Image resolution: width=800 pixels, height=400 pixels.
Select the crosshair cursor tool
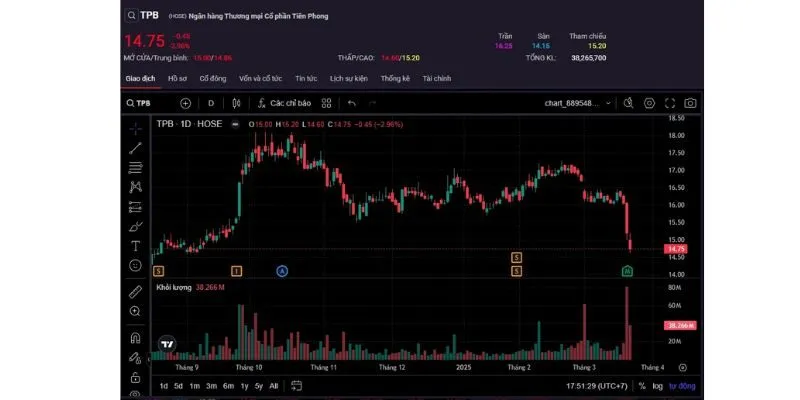[x=135, y=129]
